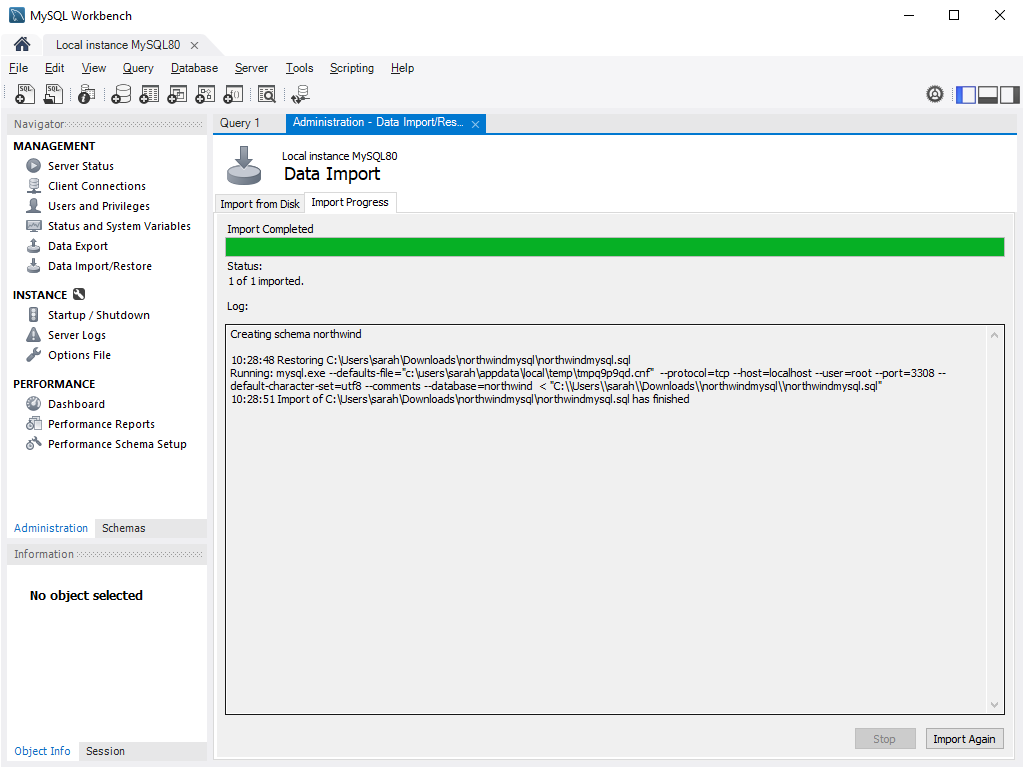
Task: Open the Session information tab
Action: (105, 751)
